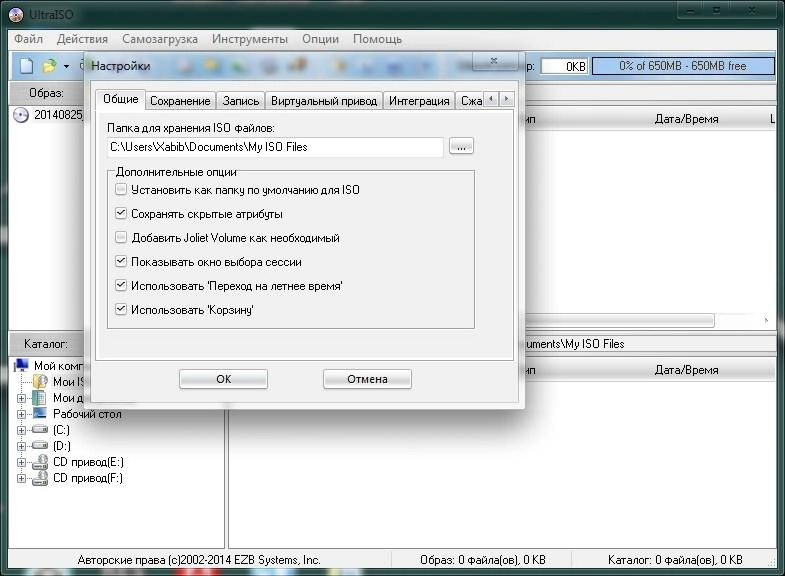Image resolution: width=785 pixels, height=576 pixels.
Task: Click the Desktop icon in catalog tree
Action: point(39,413)
